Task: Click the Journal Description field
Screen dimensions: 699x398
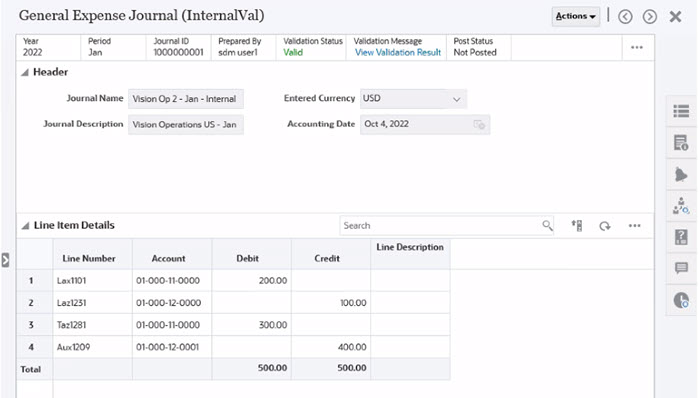Action: (x=185, y=125)
